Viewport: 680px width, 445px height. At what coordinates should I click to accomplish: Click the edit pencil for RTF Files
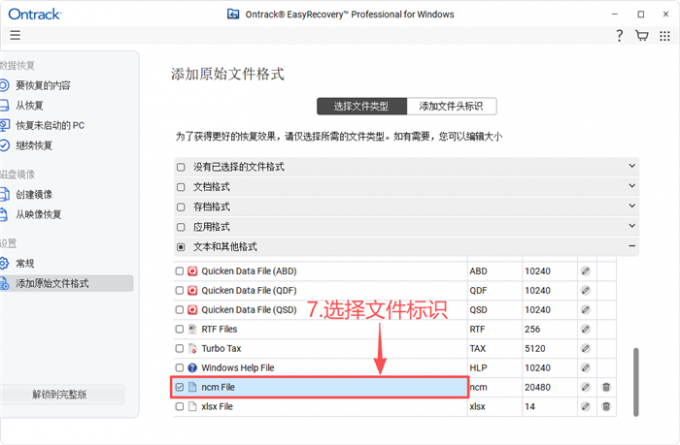pyautogui.click(x=585, y=329)
